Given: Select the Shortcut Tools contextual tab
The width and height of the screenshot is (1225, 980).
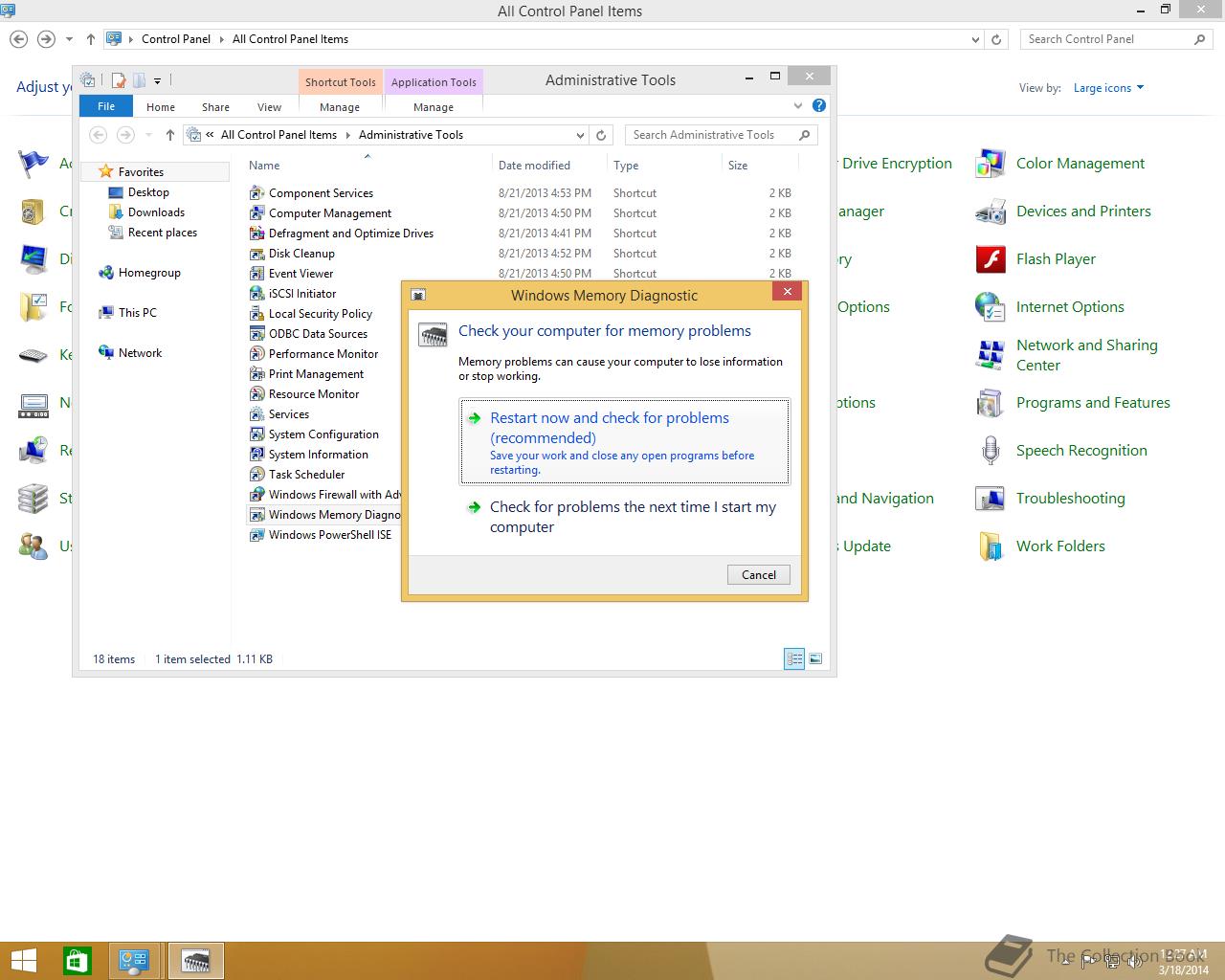Looking at the screenshot, I should click(340, 82).
